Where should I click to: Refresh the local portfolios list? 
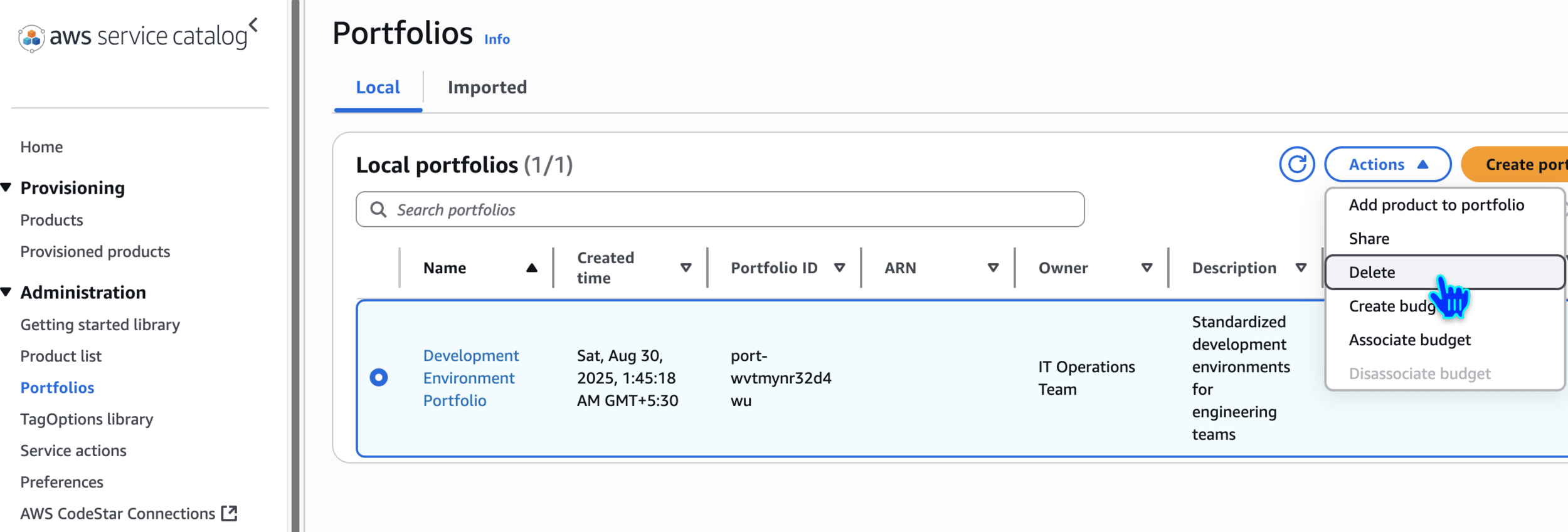pyautogui.click(x=1296, y=165)
